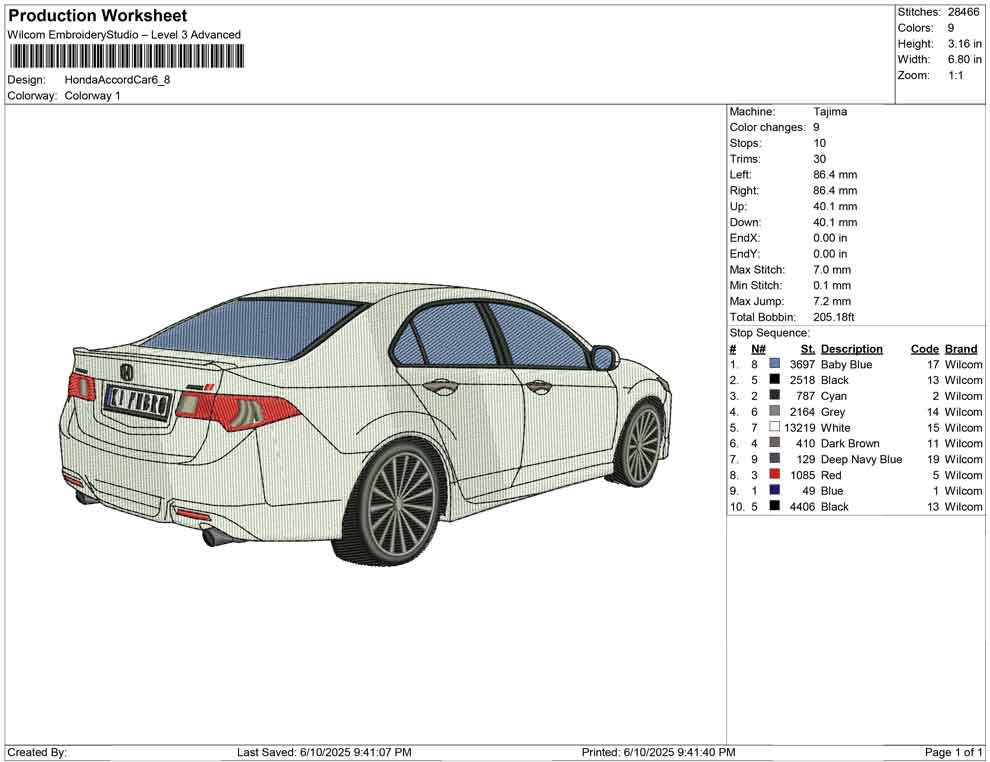The width and height of the screenshot is (990, 762).
Task: Click the HondaAccordCar6_8 design name
Action: tap(117, 79)
